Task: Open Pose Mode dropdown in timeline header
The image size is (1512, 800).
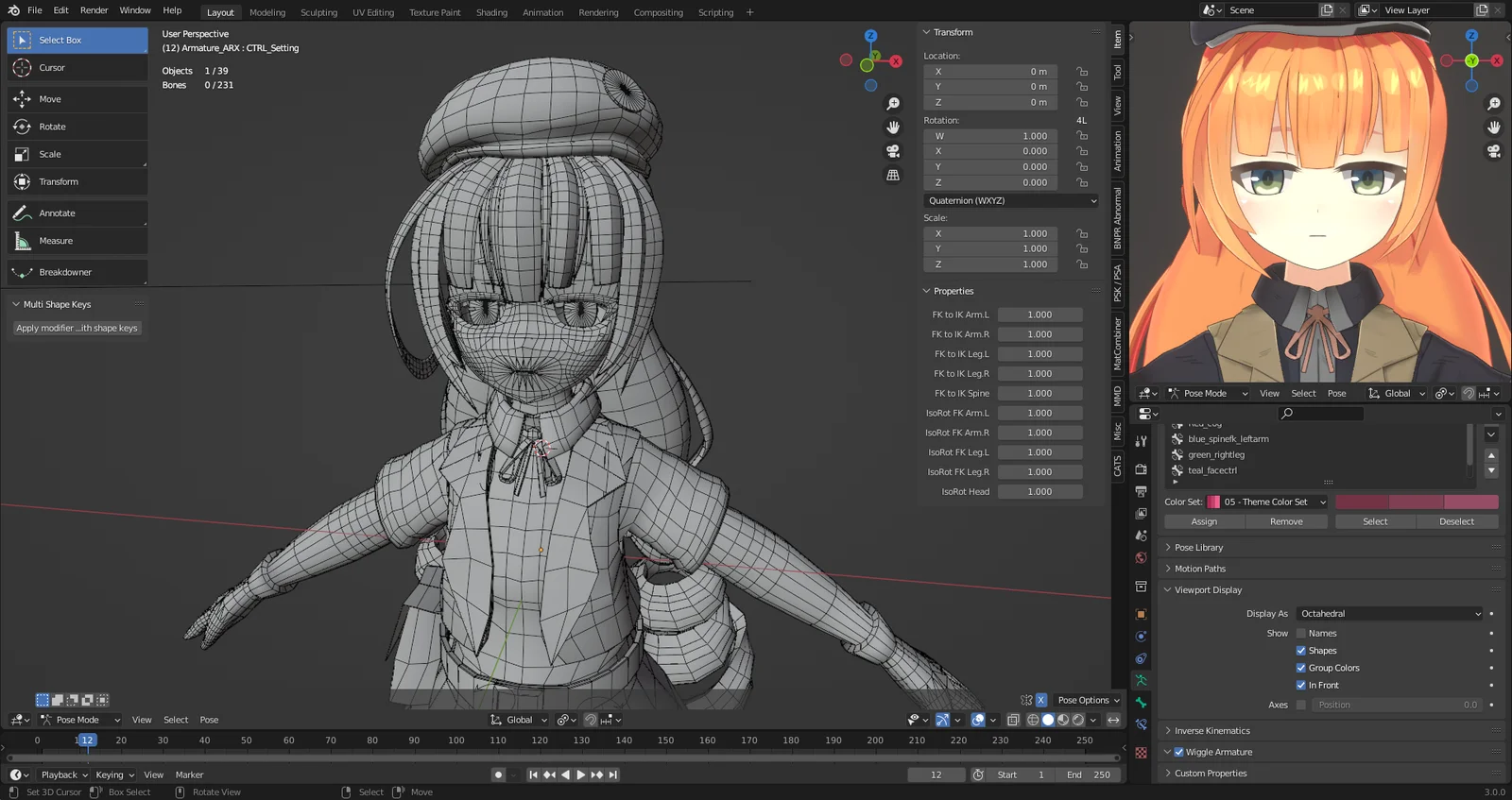Action: tap(80, 720)
